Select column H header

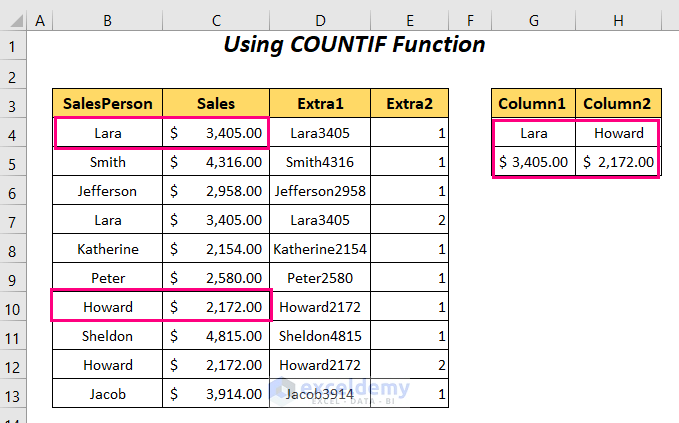click(x=618, y=19)
